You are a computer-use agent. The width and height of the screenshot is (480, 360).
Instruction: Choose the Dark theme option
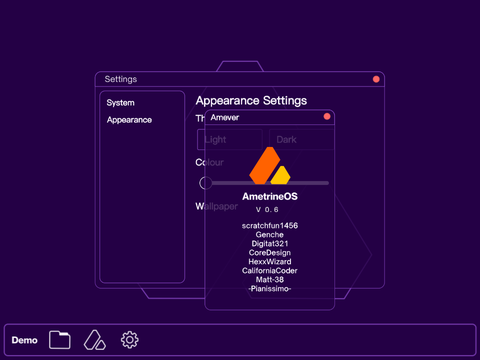301,139
